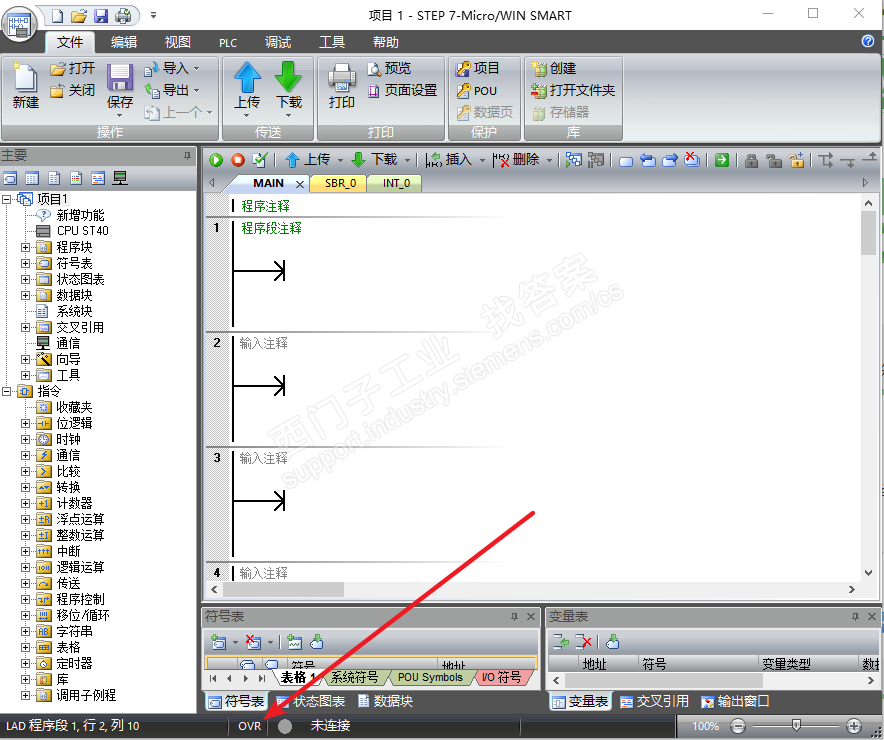This screenshot has width=884, height=740.
Task: Click the editor horizontal scrollbar thumb
Action: click(x=284, y=590)
